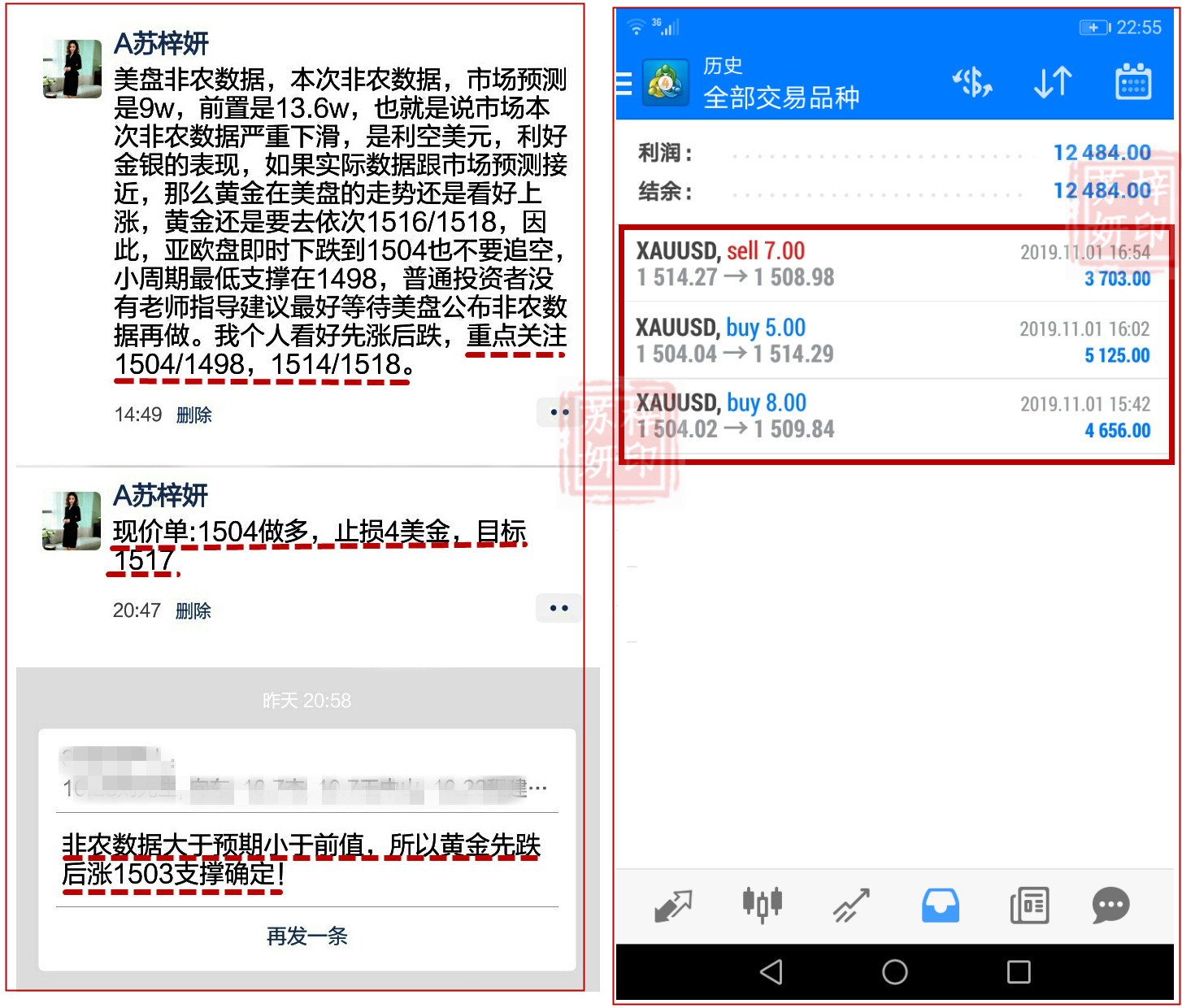
Task: Open the two-dot menu on the 20:47 post
Action: (558, 608)
